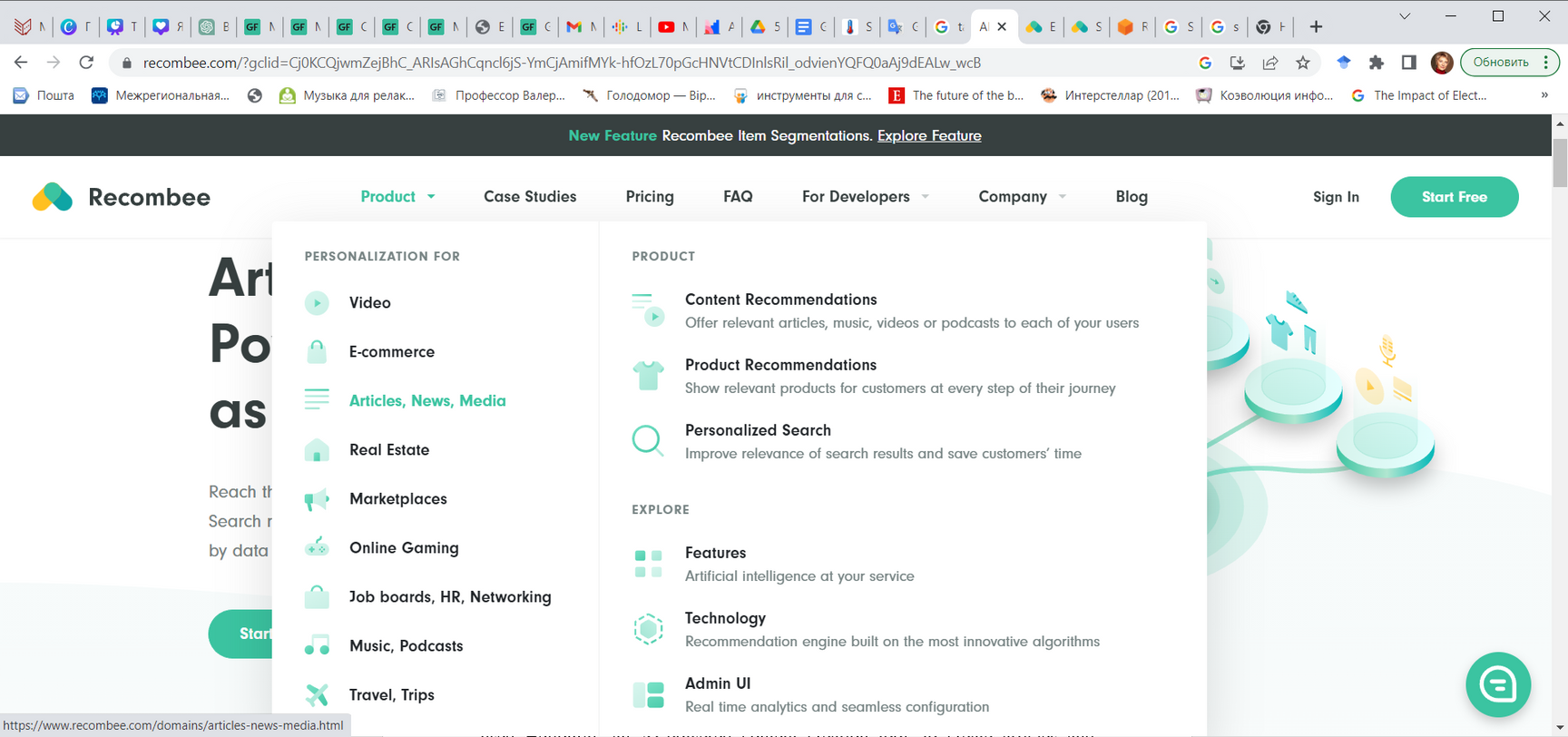Open Personalized Search page

click(x=759, y=430)
